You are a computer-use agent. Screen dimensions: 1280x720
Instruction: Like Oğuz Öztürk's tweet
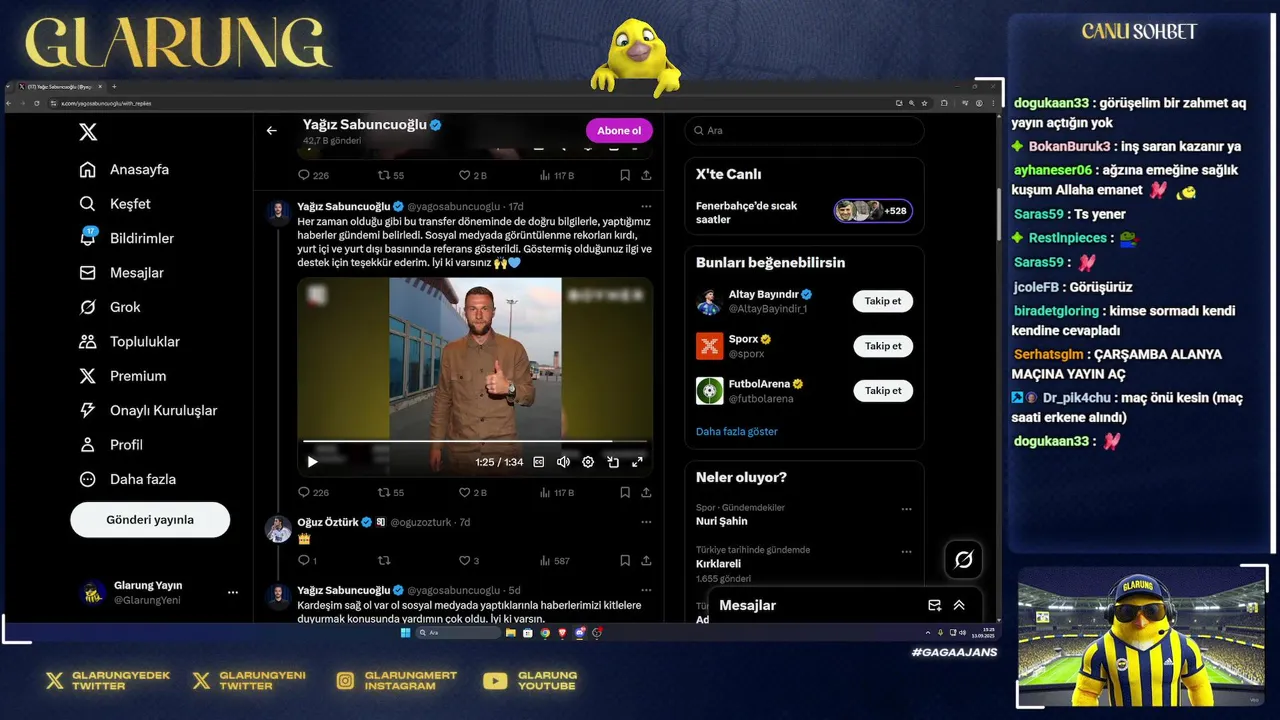coord(469,561)
